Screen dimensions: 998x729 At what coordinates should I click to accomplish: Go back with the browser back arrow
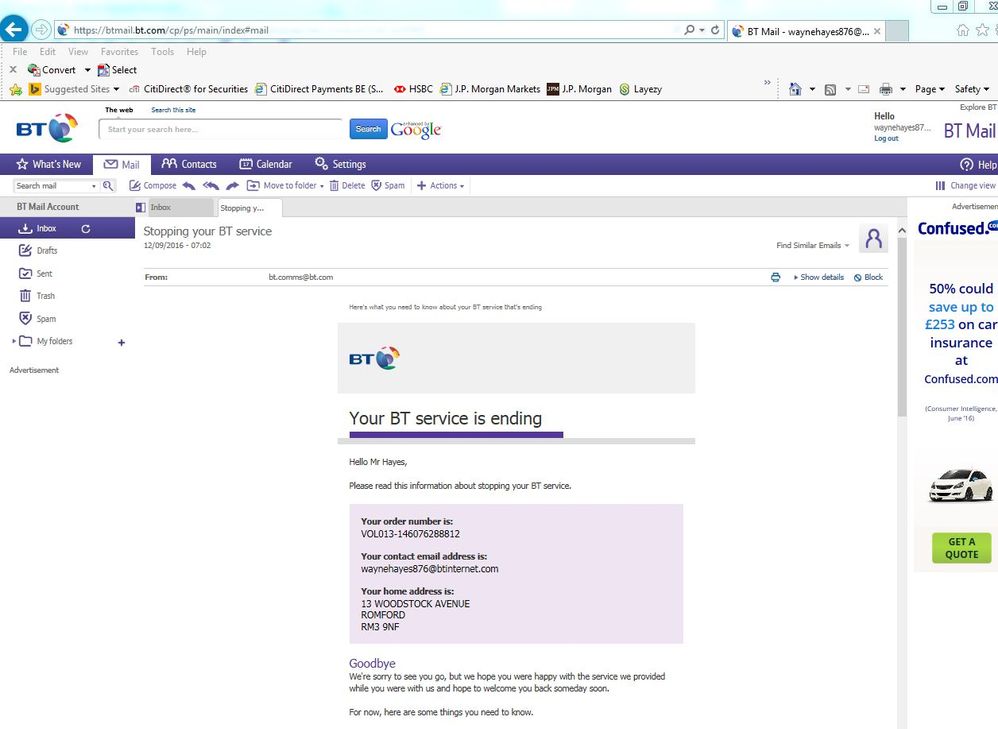(14, 29)
